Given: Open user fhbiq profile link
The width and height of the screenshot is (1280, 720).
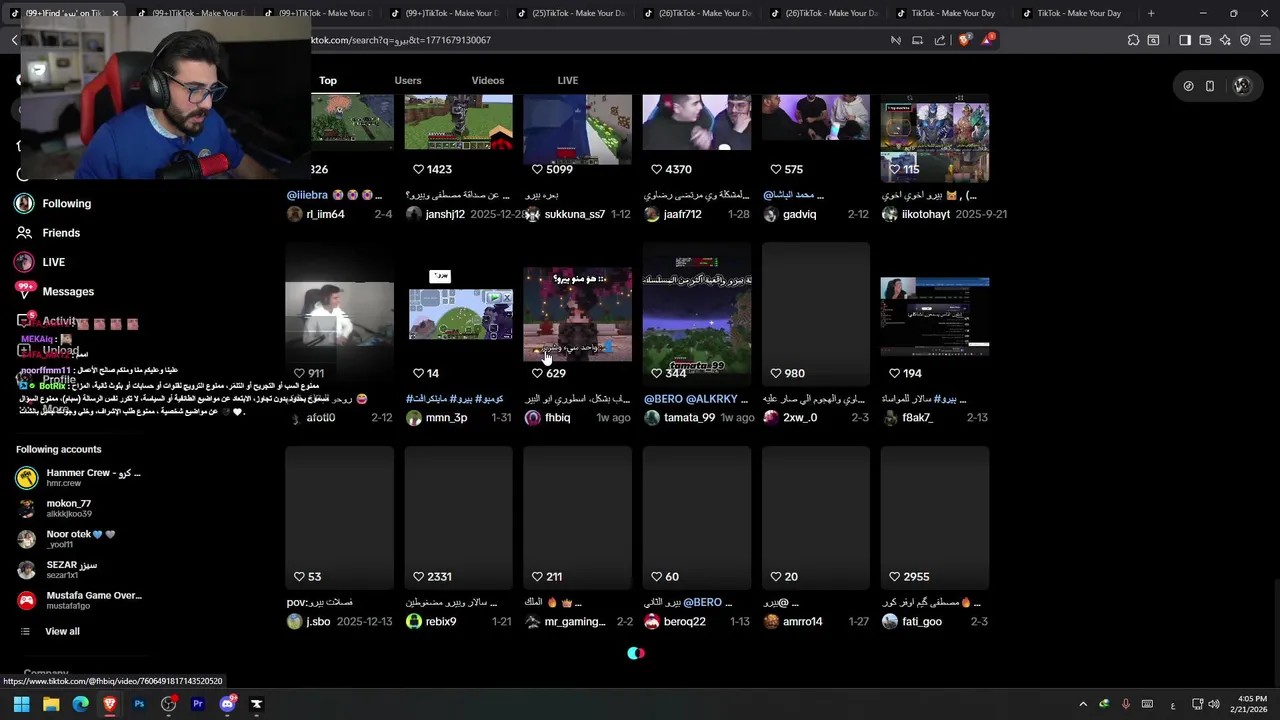Looking at the screenshot, I should point(557,417).
